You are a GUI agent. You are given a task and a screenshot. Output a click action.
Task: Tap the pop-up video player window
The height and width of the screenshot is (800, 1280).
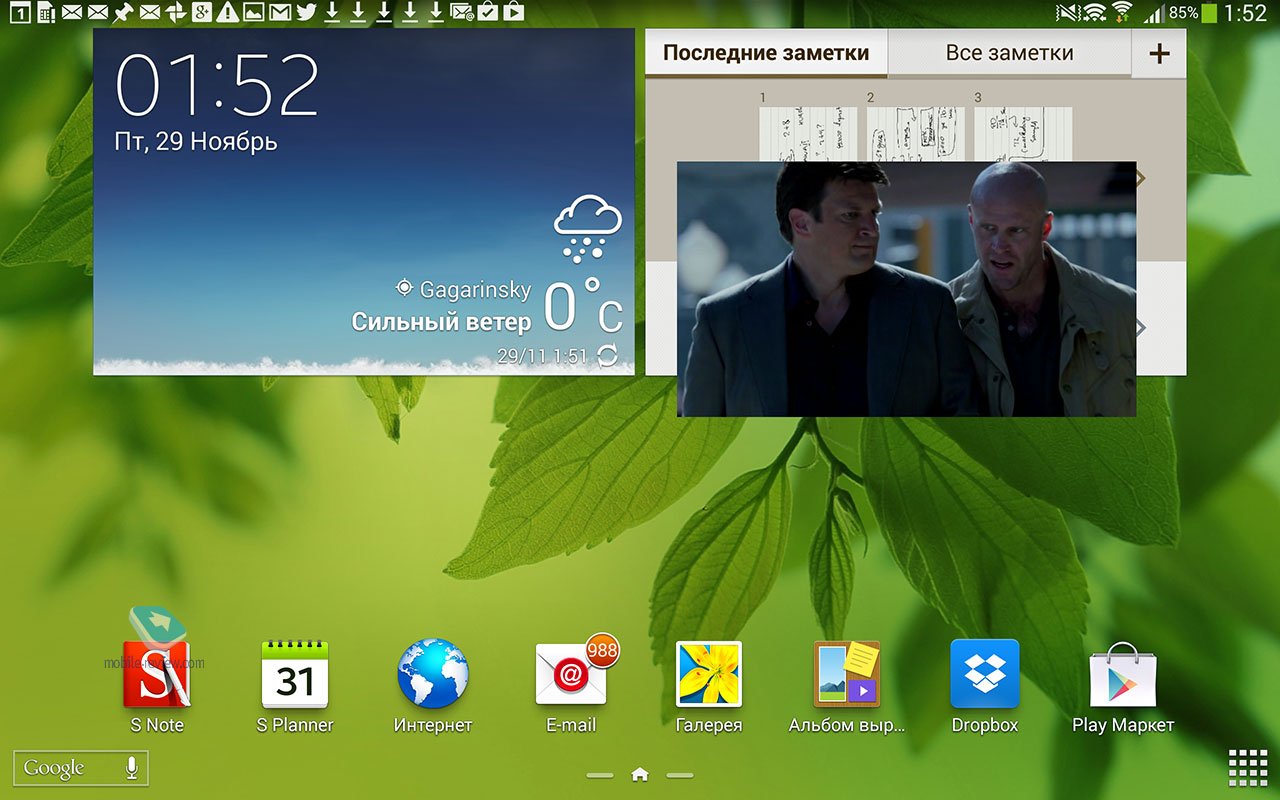pos(907,289)
